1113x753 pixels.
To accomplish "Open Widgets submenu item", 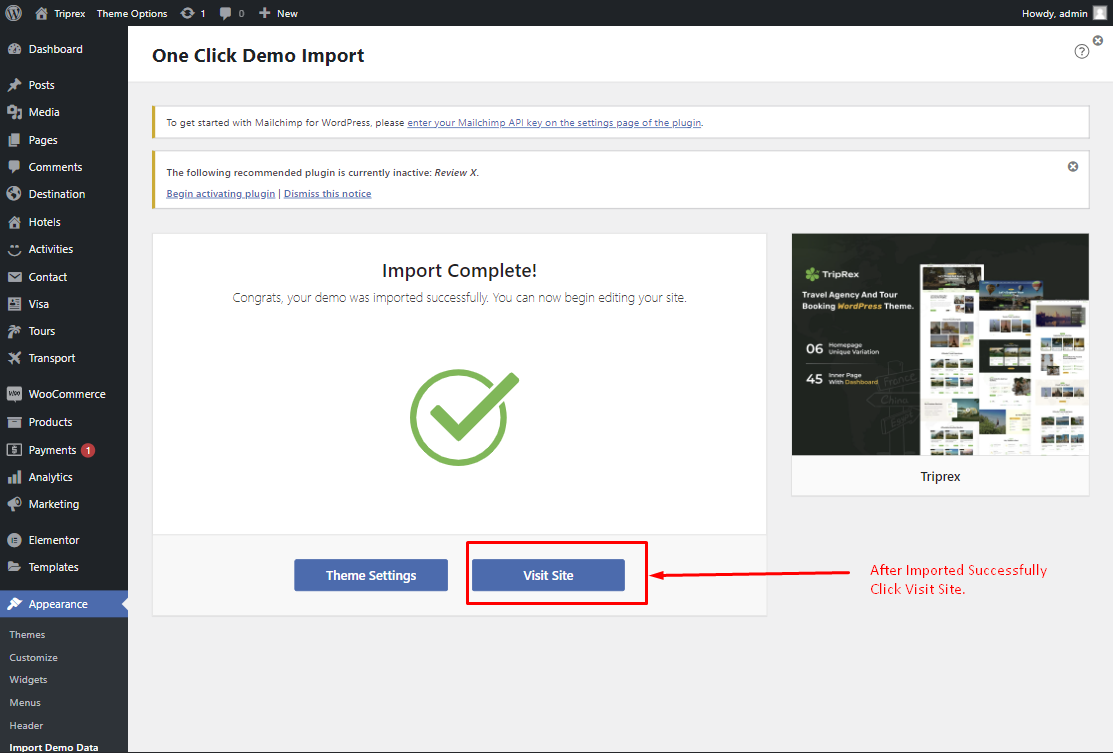I will coord(28,680).
